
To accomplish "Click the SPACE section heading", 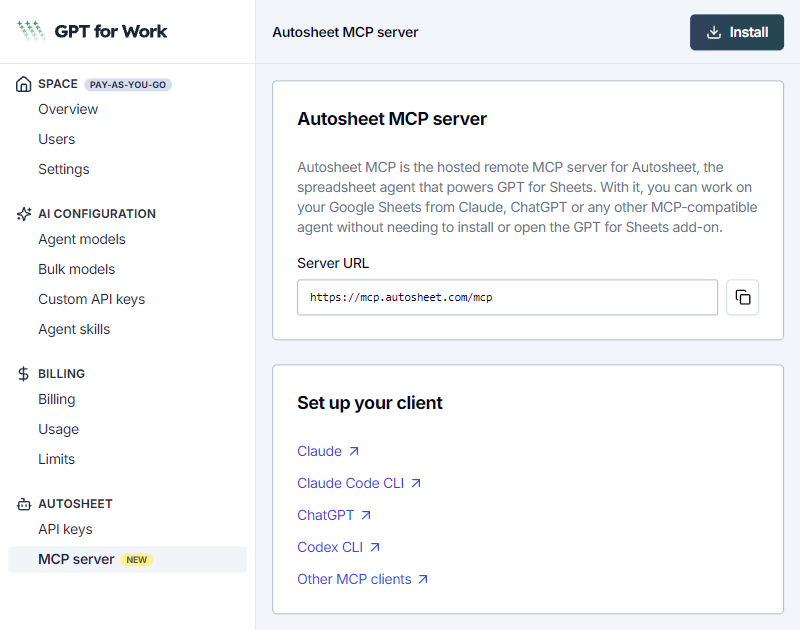I will pyautogui.click(x=58, y=84).
